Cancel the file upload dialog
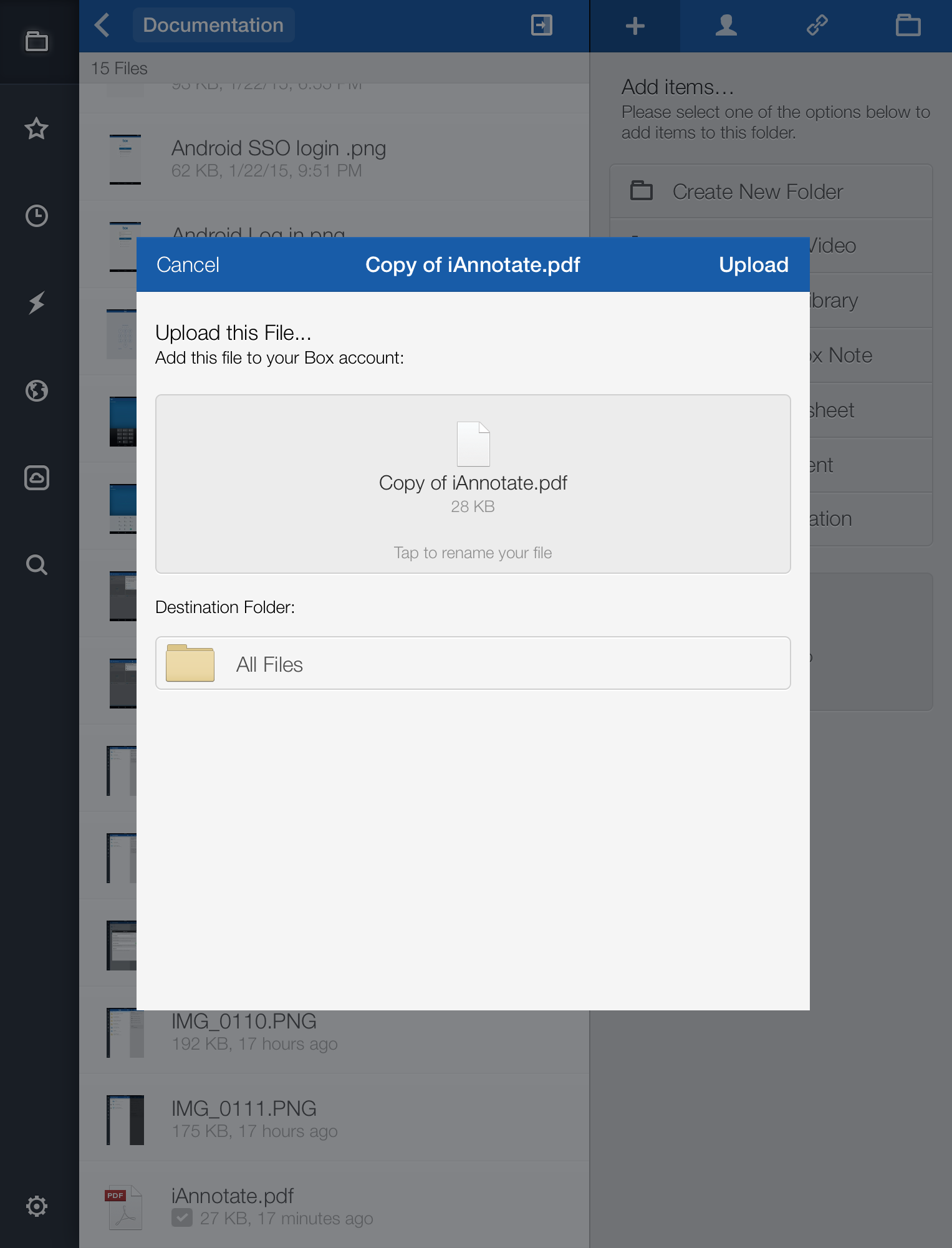 188,264
